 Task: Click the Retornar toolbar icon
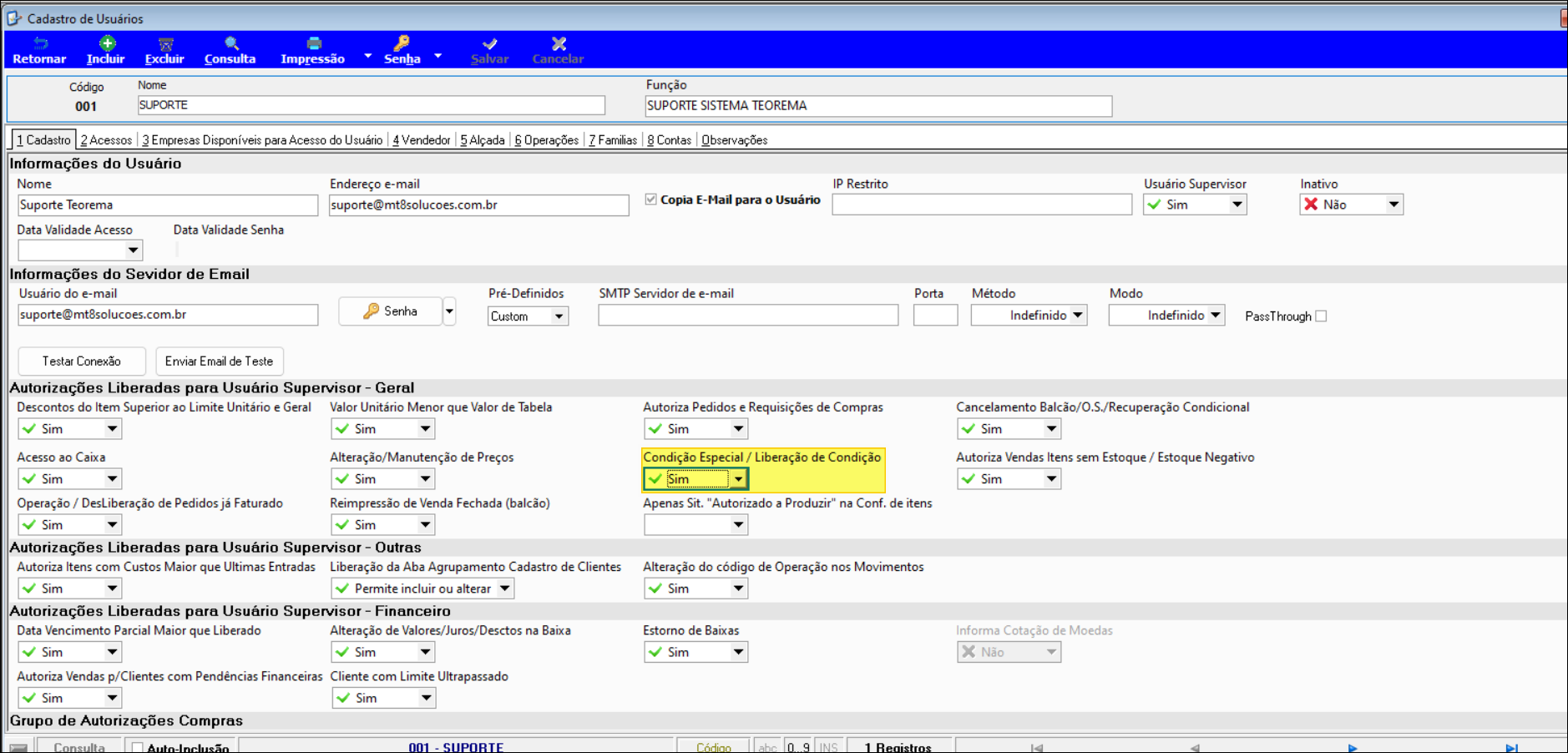click(40, 43)
